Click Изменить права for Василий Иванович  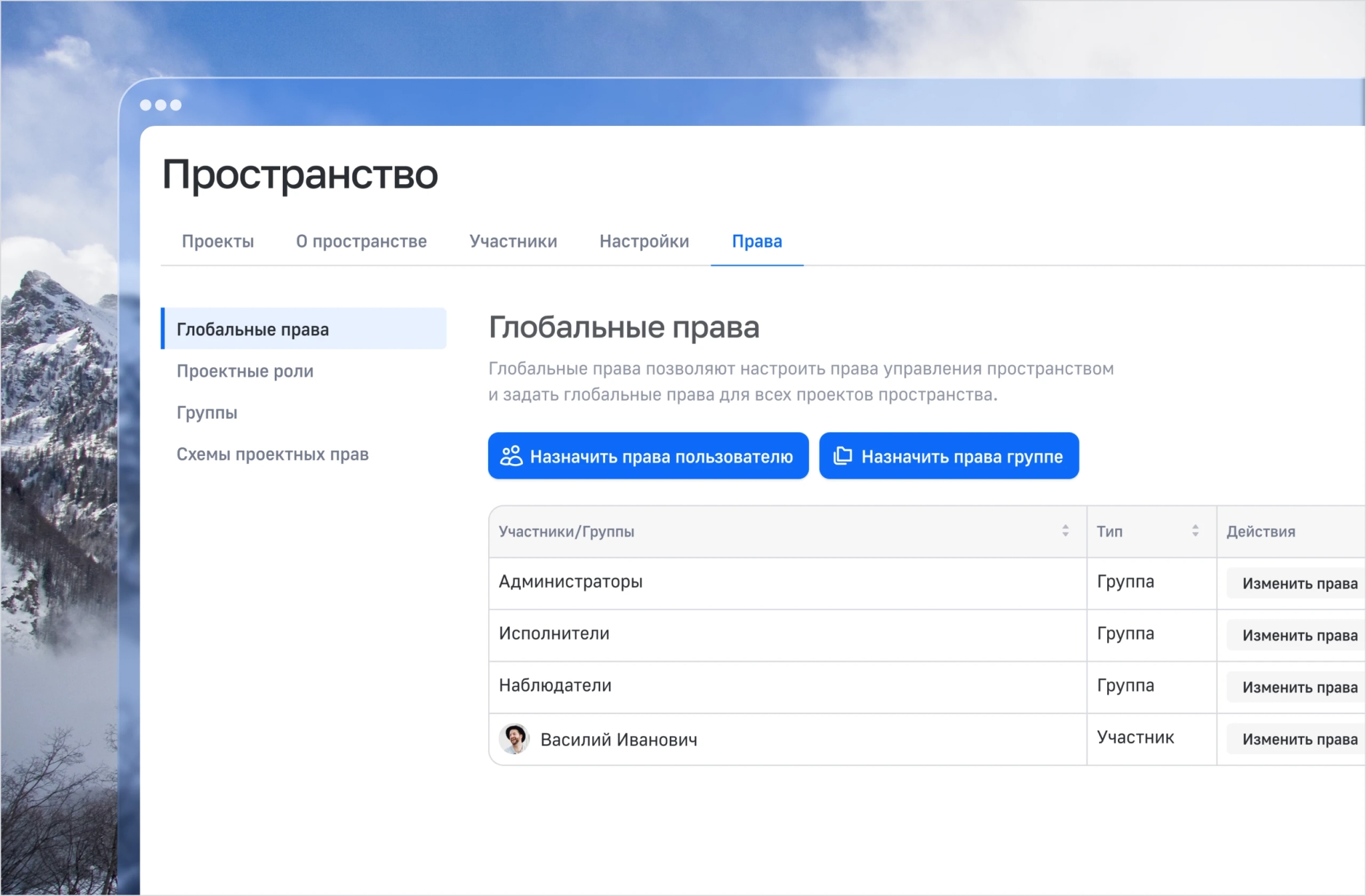(1301, 739)
